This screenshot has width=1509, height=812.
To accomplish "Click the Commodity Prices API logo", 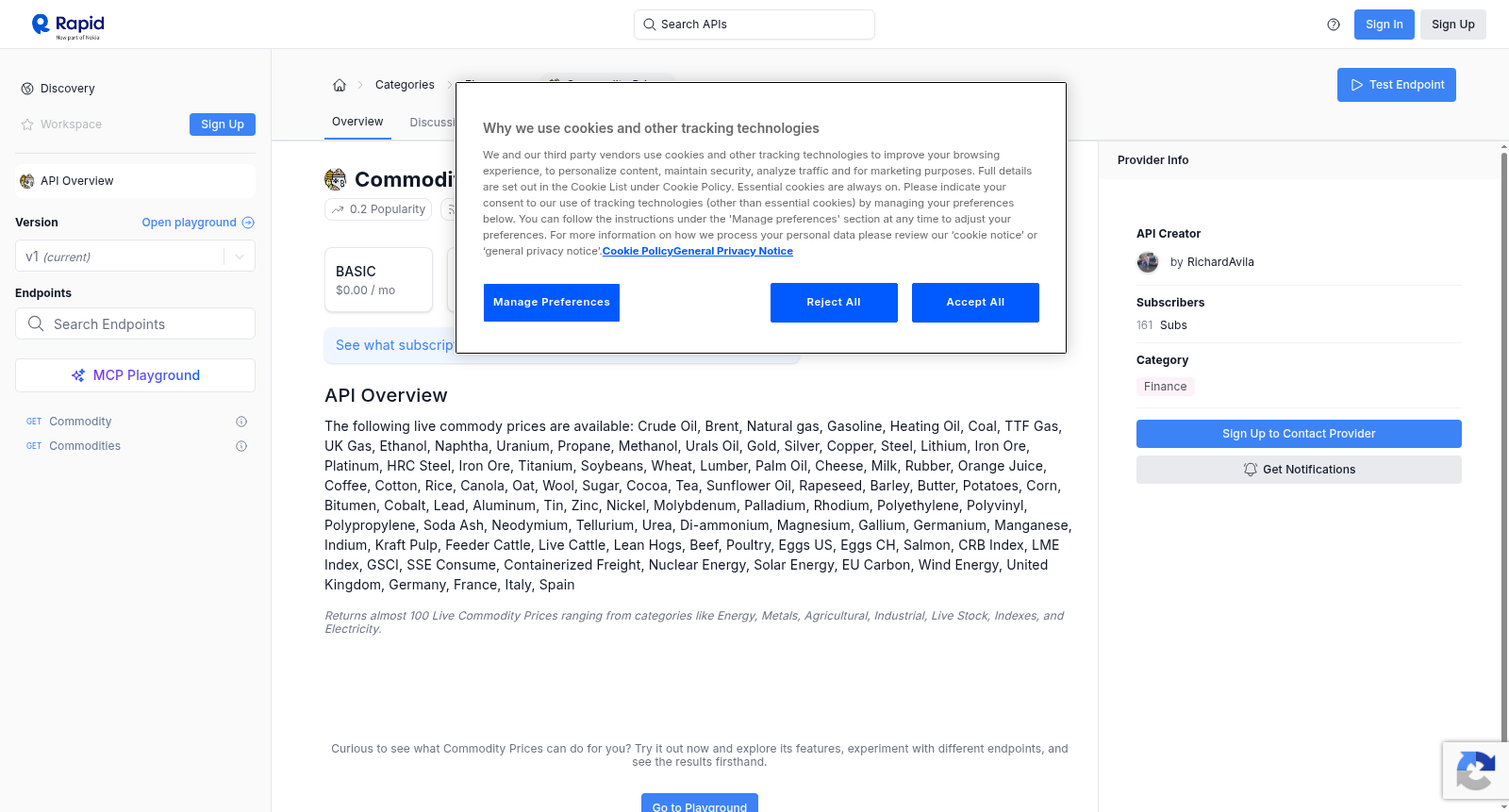I will pos(336,179).
